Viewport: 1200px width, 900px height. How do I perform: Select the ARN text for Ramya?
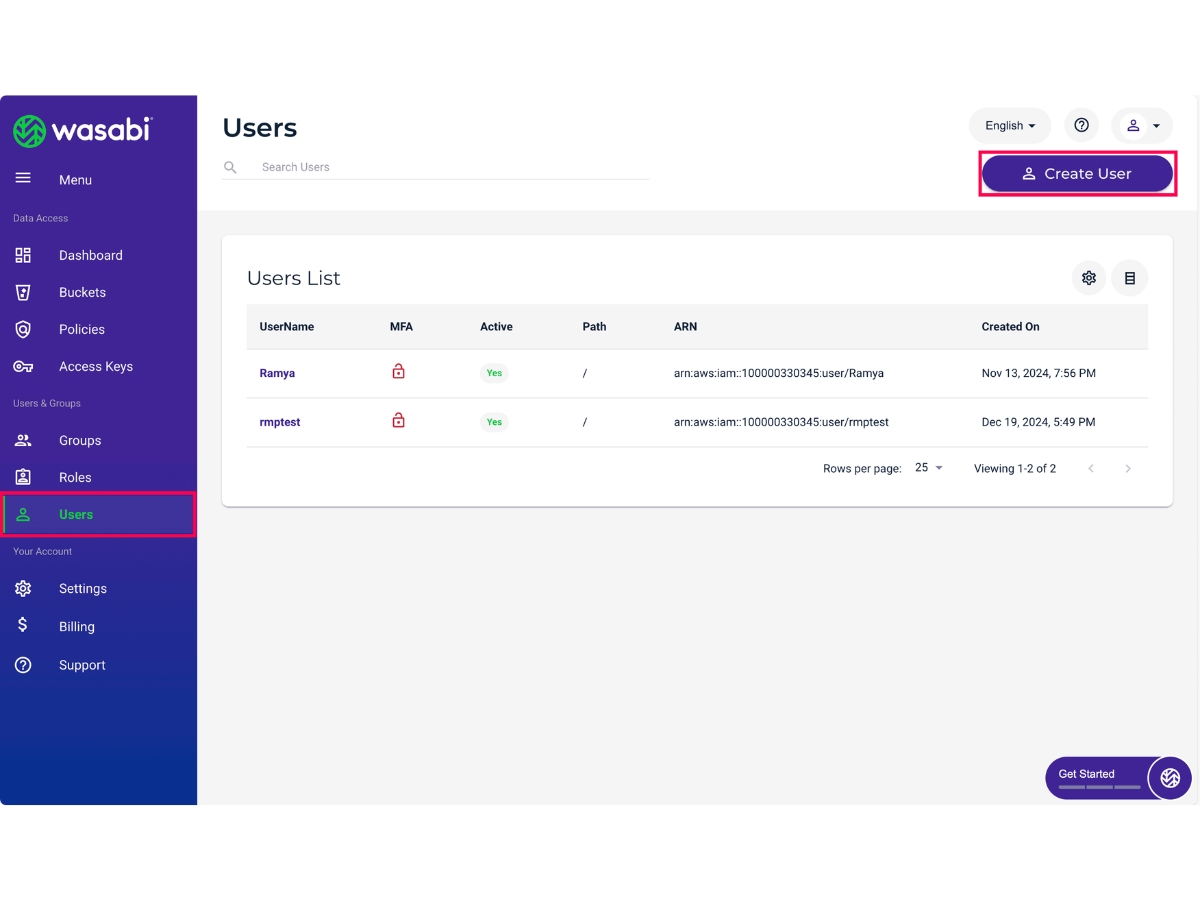point(779,373)
